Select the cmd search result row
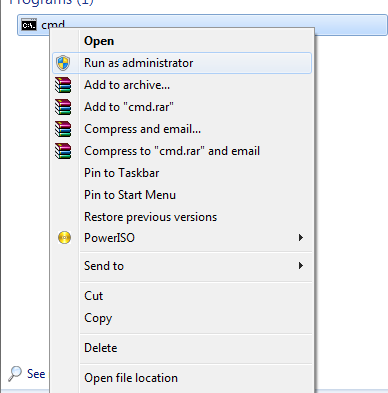This screenshot has height=393, width=388. pos(202,25)
